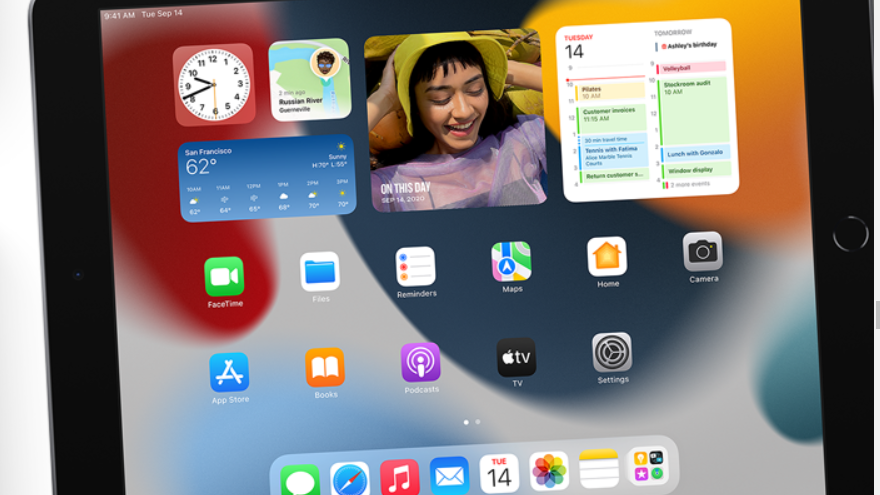
Task: Launch the Books app
Action: (325, 367)
